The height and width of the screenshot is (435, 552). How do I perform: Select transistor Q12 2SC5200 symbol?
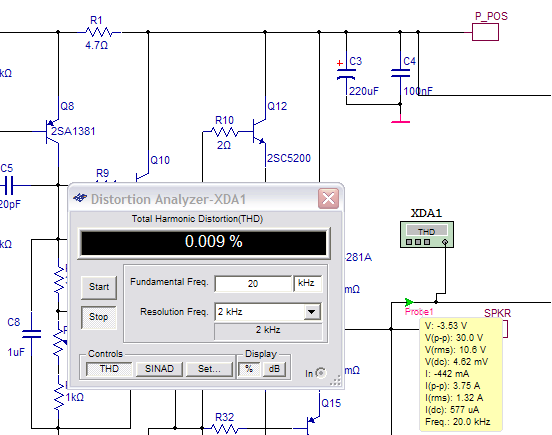coord(259,132)
